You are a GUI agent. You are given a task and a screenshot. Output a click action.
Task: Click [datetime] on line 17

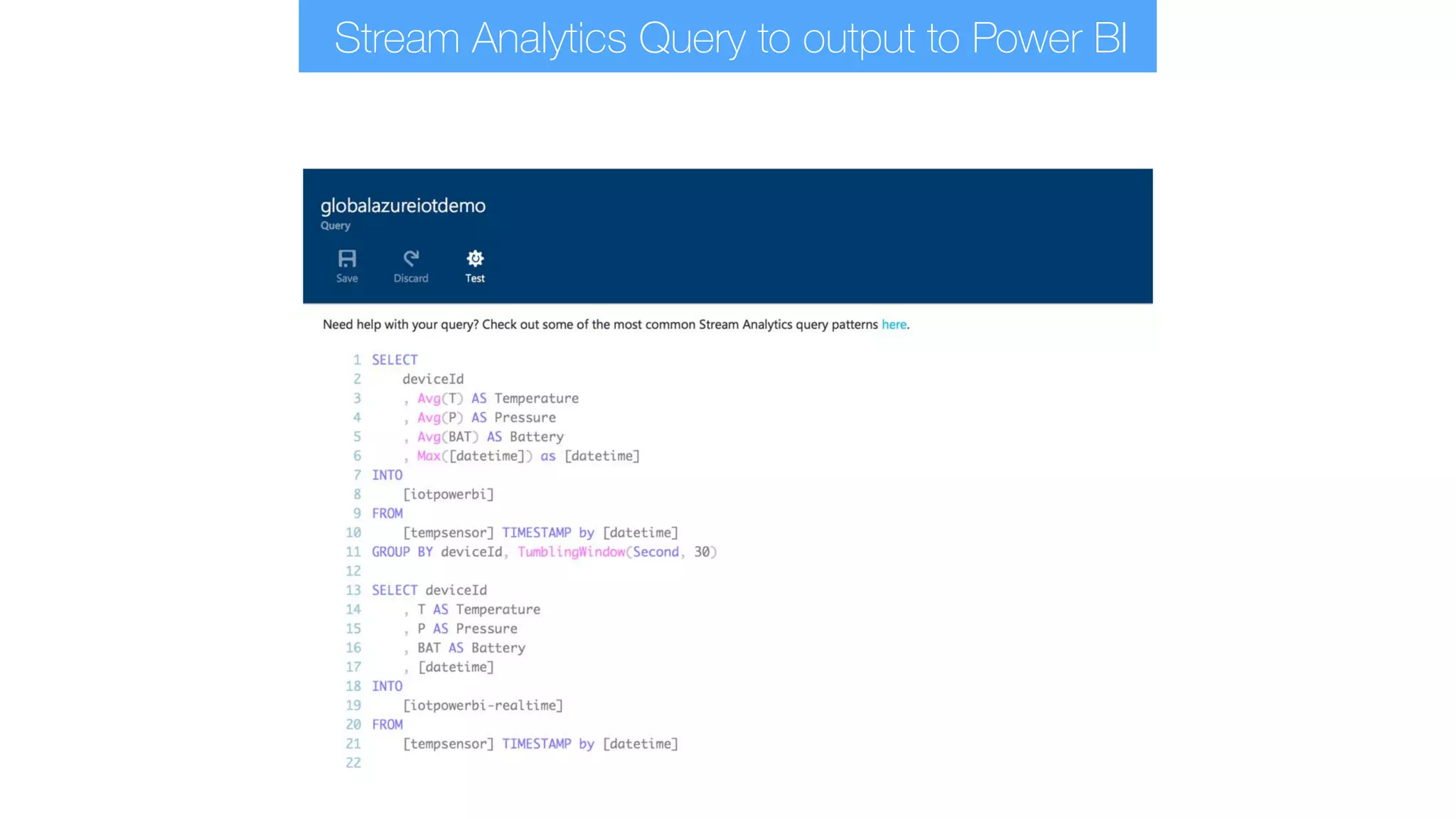click(456, 667)
